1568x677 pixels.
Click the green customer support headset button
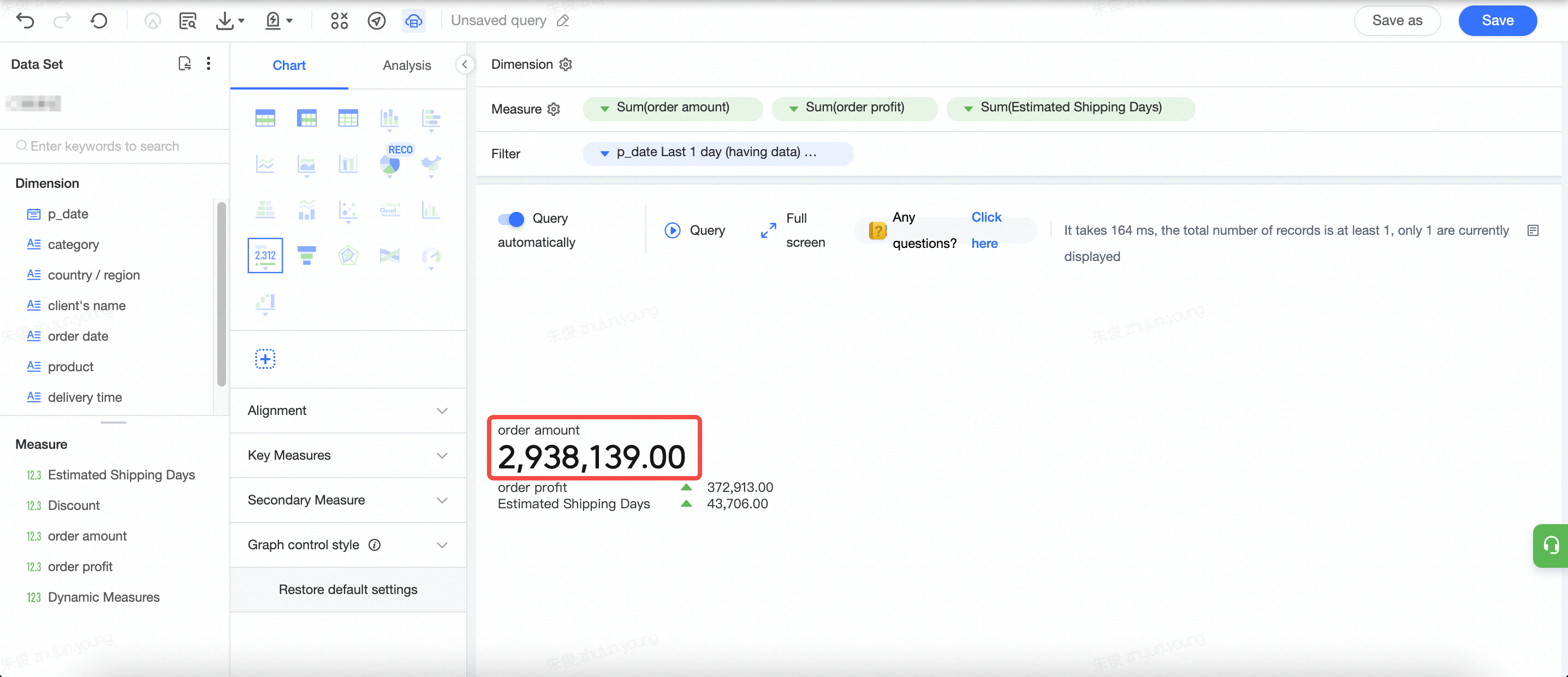pos(1551,545)
